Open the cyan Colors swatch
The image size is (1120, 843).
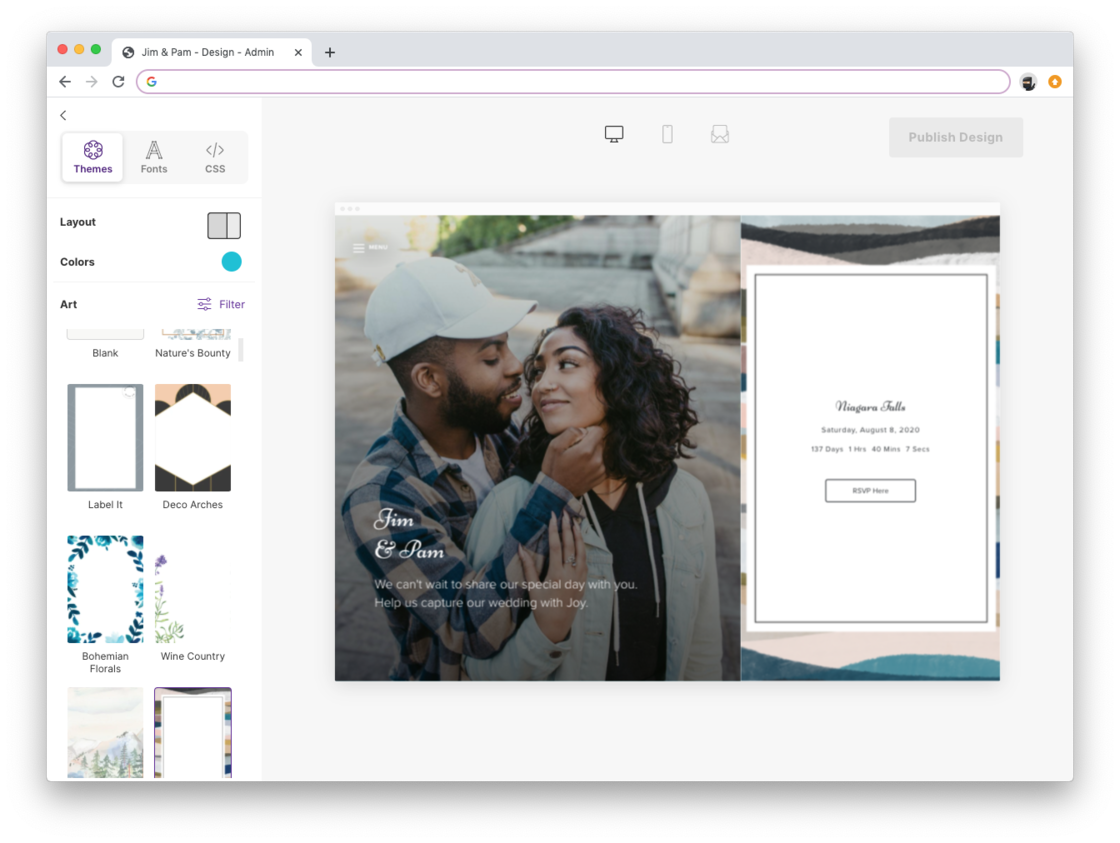pos(231,262)
